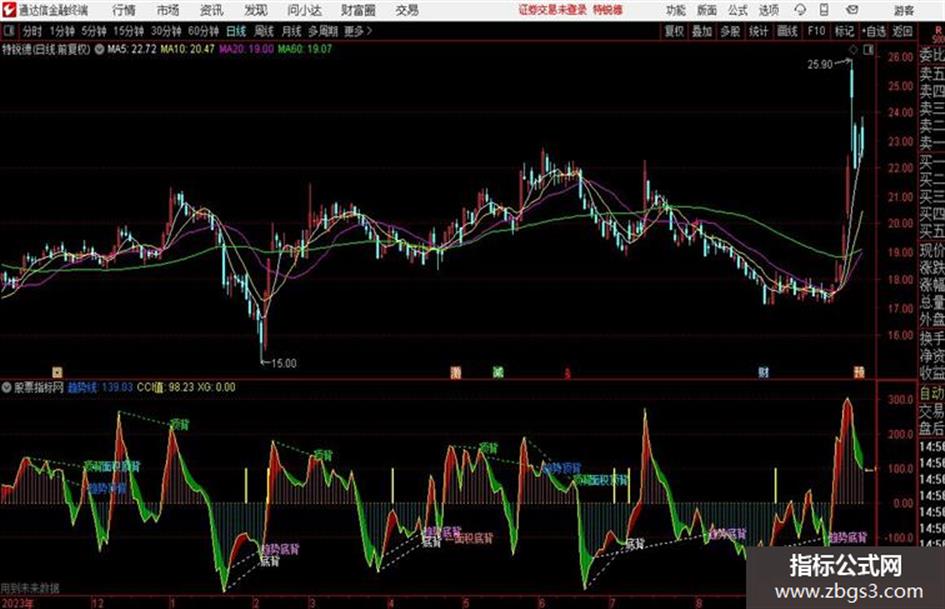Open the 问小达 menu

coord(304,10)
